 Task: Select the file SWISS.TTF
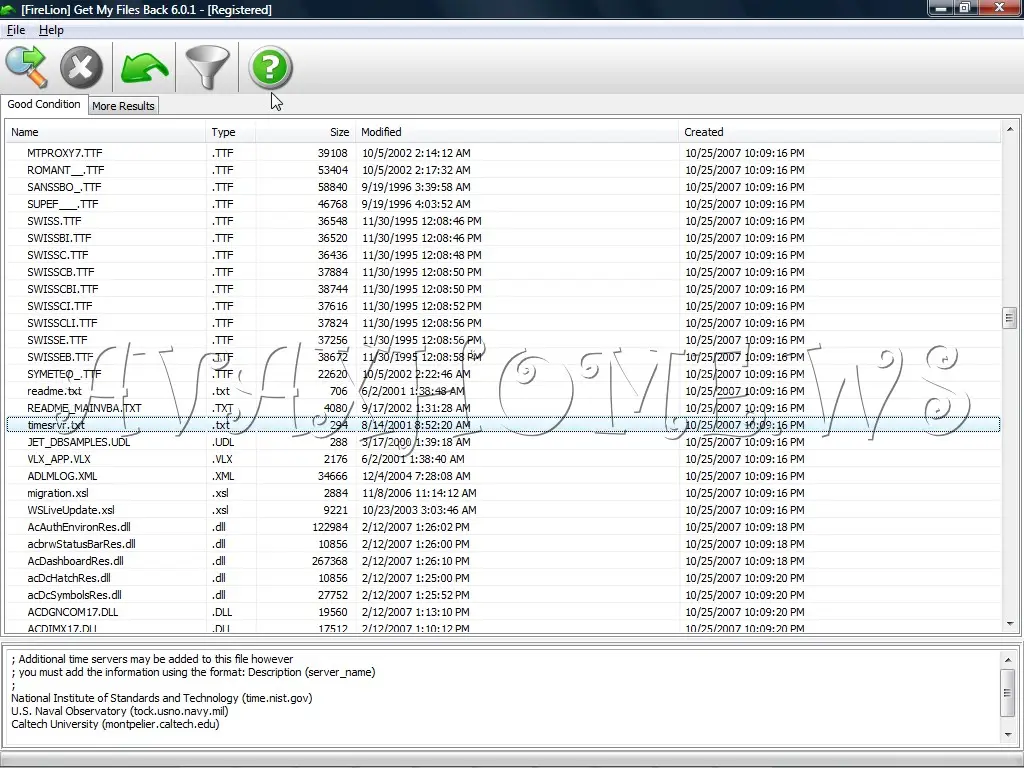pos(54,221)
